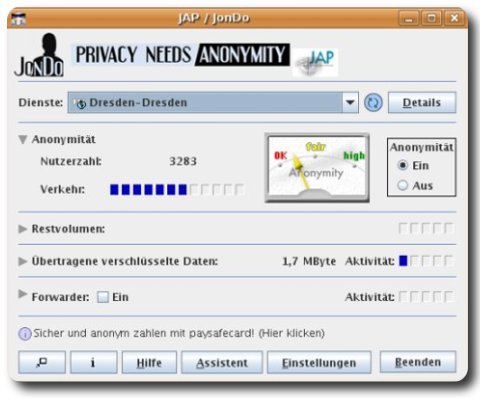The image size is (480, 398).
Task: Click the Verkehr traffic level bar
Action: tap(177, 190)
